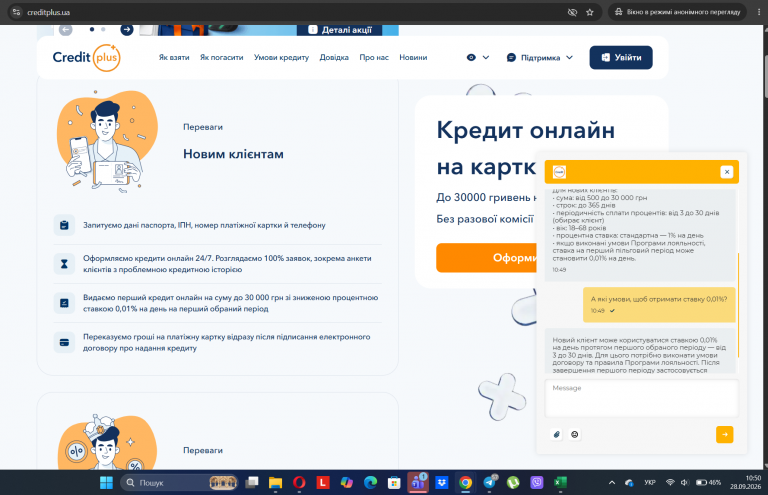768x495 pixels.
Task: Open Microsoft Edge from taskbar
Action: [x=371, y=483]
